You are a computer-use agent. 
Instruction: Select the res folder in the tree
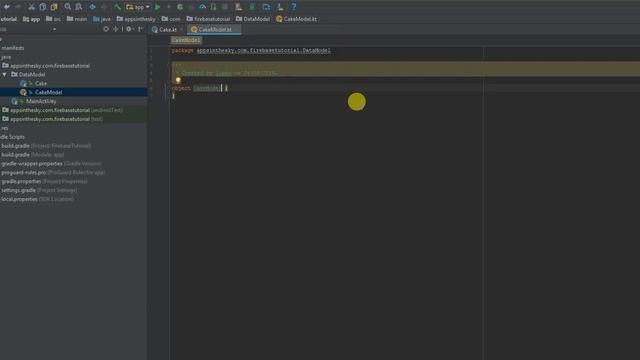(4, 128)
